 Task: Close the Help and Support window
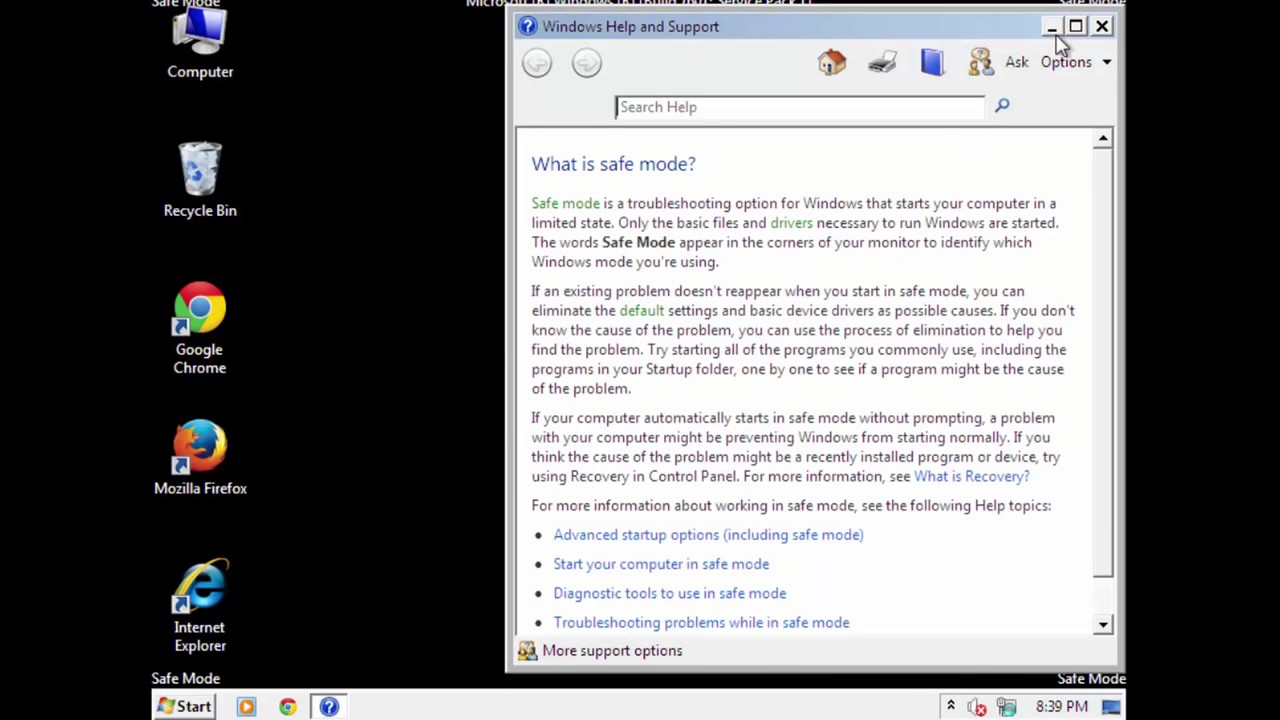click(x=1102, y=27)
